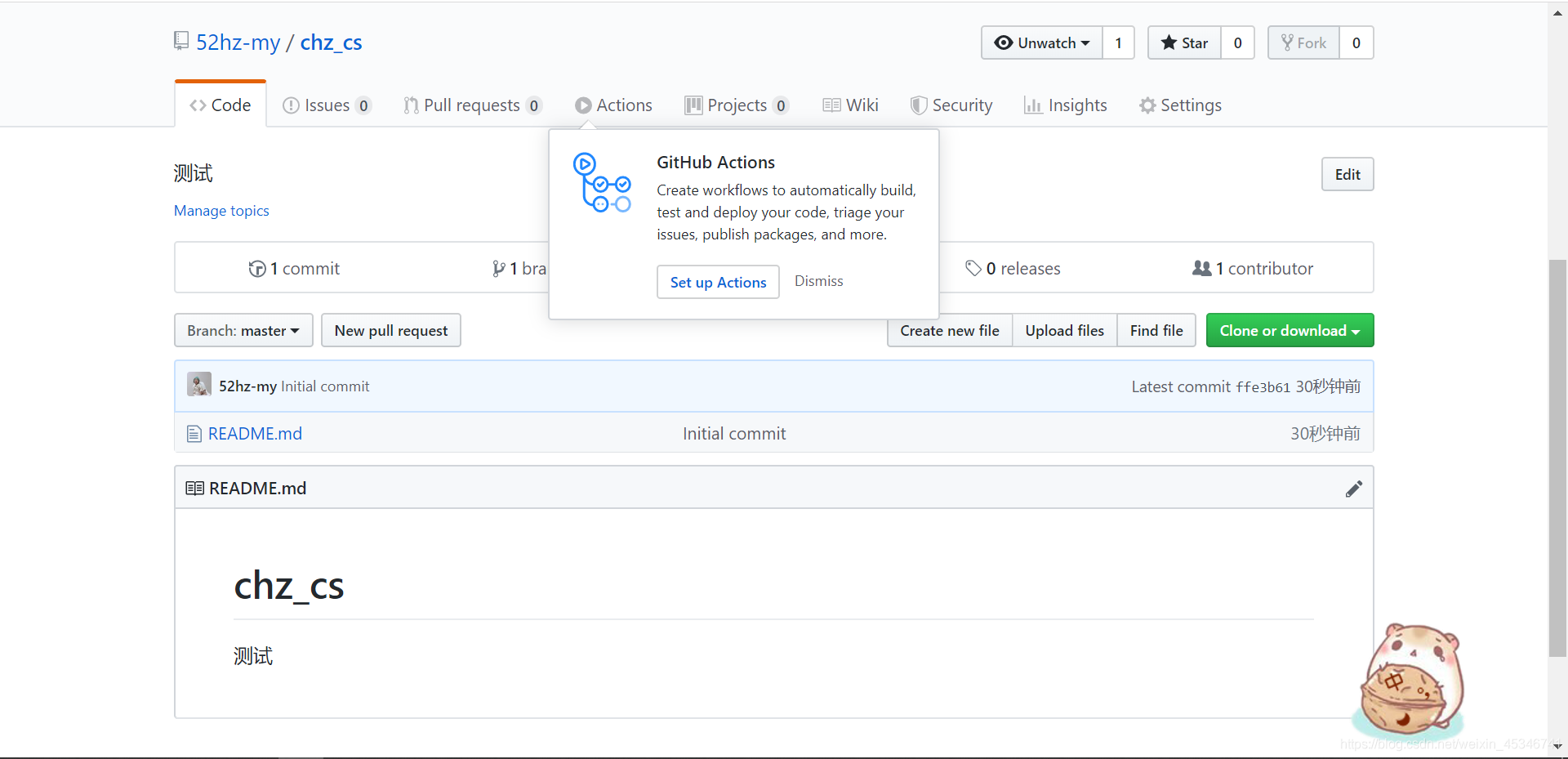Screen dimensions: 1568x759
Task: Open repository Settings tab
Action: point(1181,105)
